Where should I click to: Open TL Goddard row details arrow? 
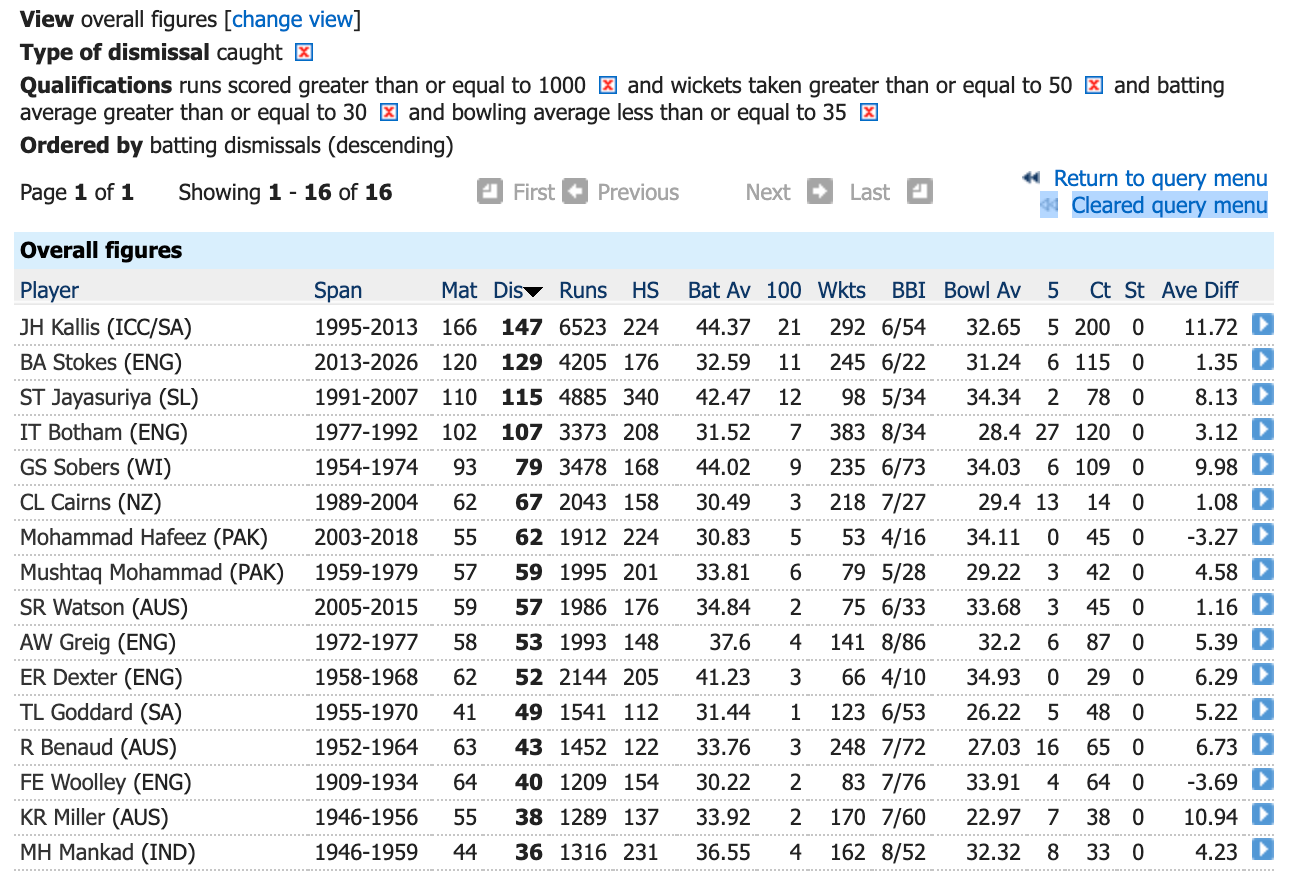(x=1263, y=709)
